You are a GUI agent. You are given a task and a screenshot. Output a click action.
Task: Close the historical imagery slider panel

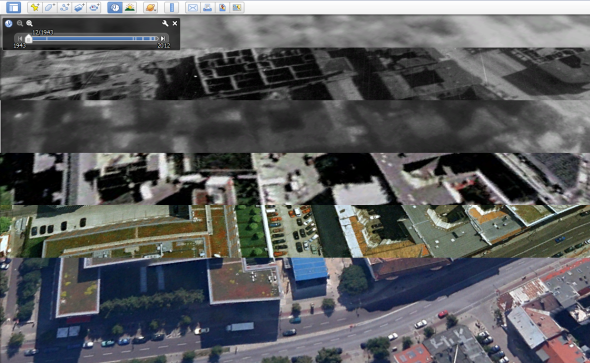tap(175, 23)
